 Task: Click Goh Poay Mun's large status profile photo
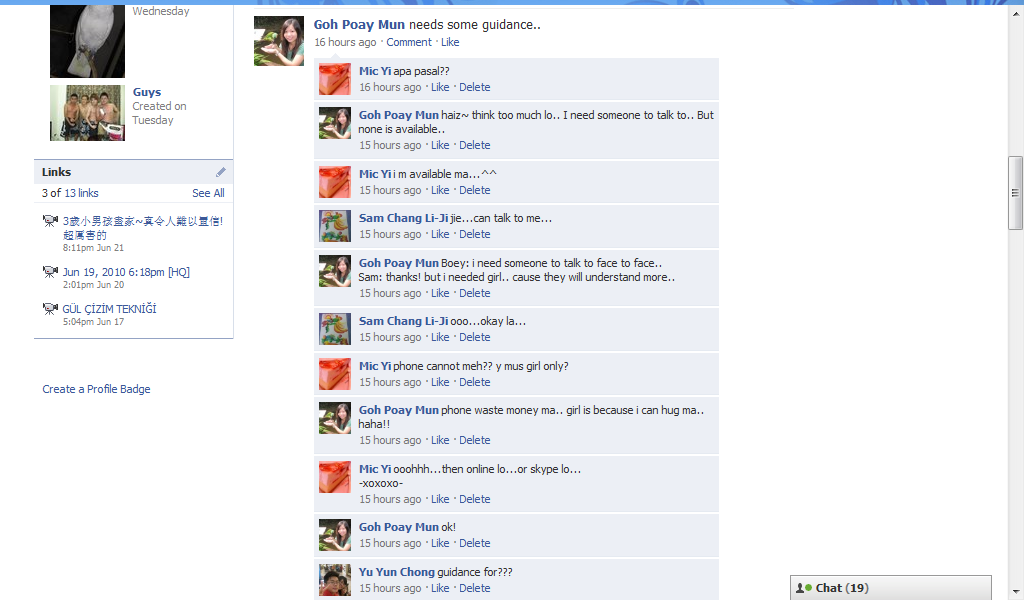click(279, 41)
